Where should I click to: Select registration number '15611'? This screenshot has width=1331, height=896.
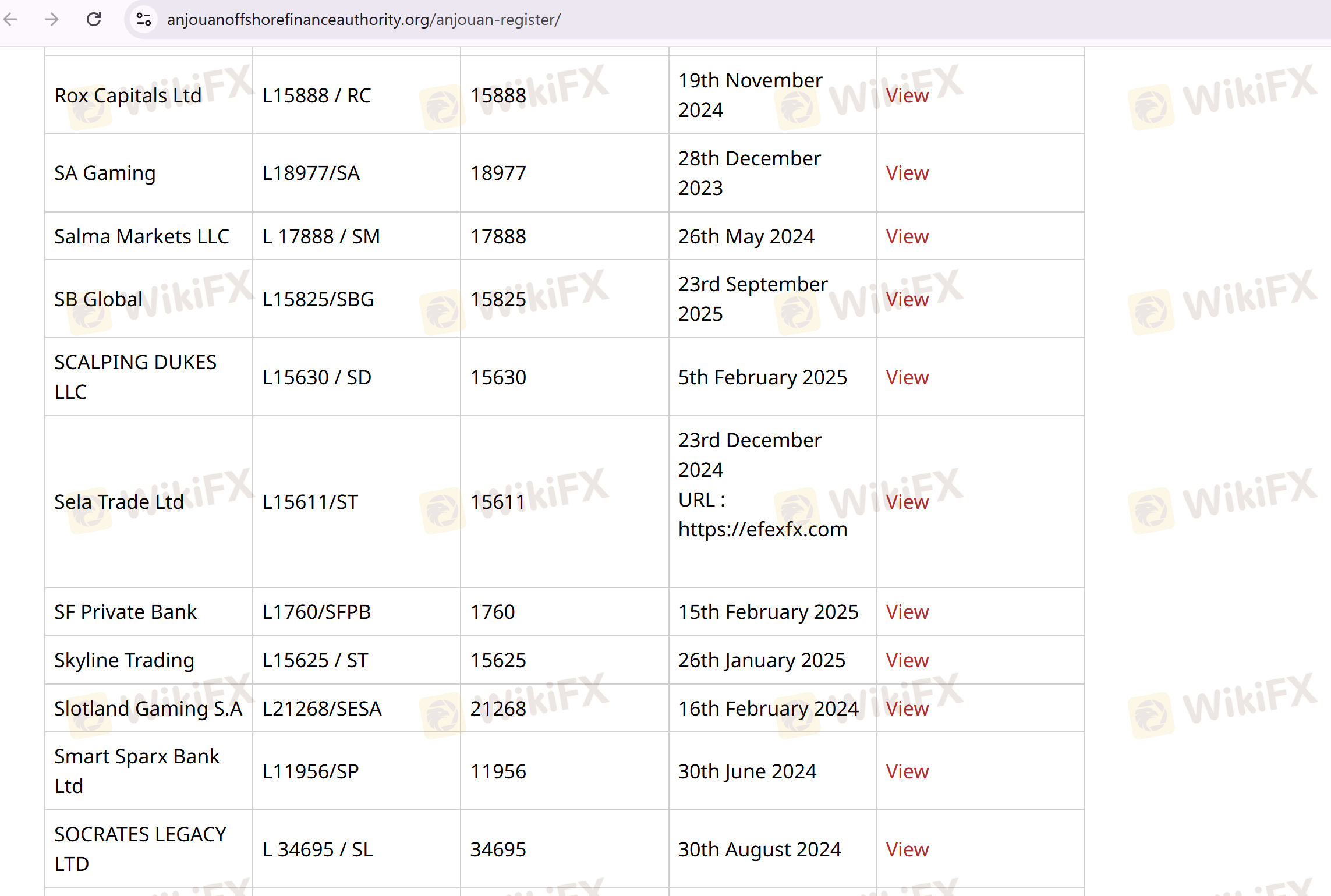tap(498, 502)
